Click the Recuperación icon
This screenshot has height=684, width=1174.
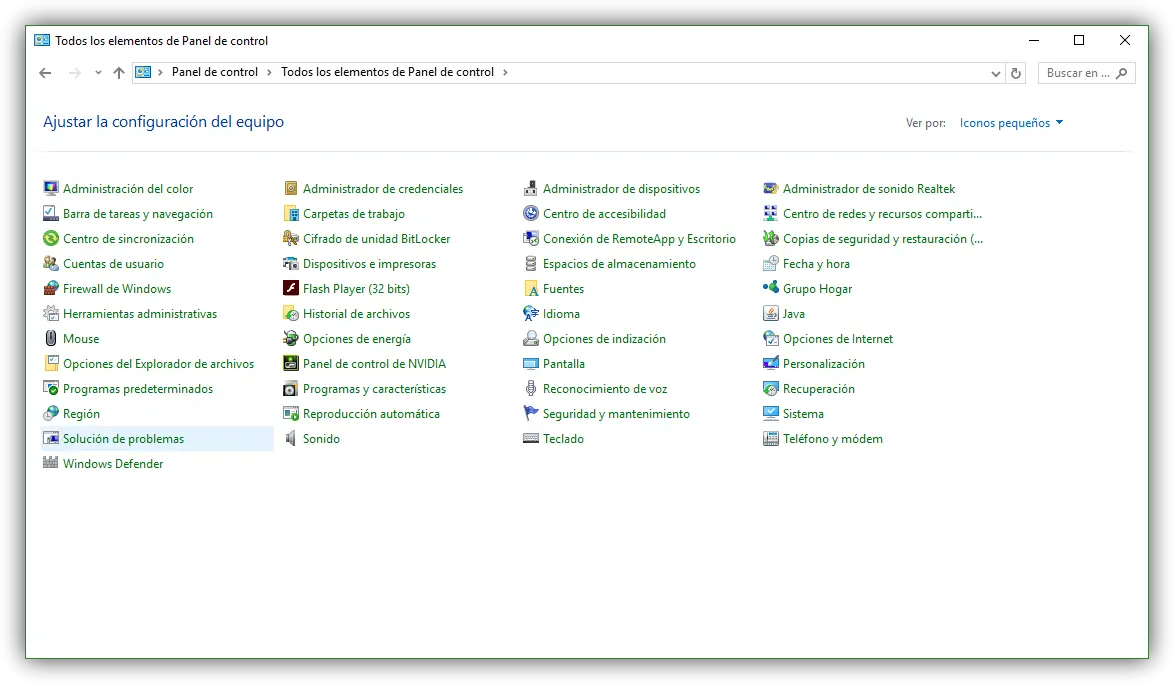pos(770,388)
